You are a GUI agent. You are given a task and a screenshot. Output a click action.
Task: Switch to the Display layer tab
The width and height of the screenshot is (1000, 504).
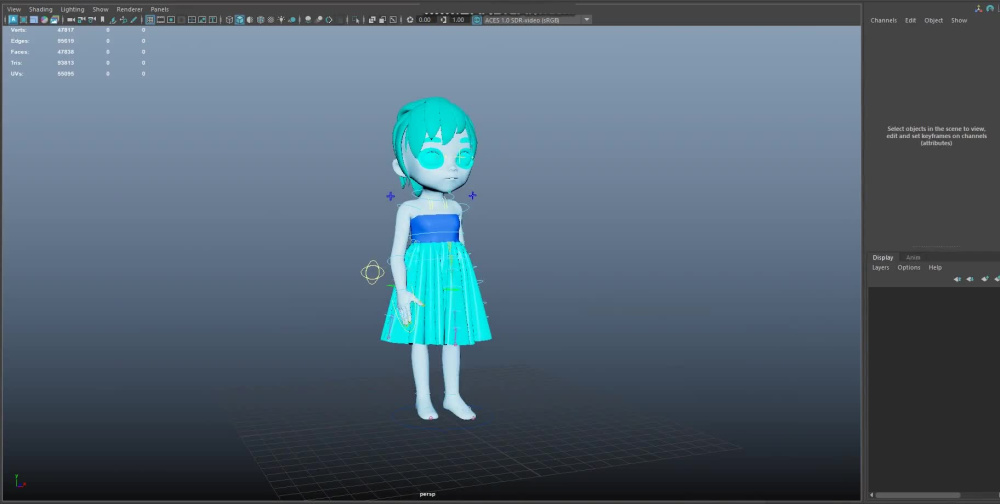pos(883,257)
